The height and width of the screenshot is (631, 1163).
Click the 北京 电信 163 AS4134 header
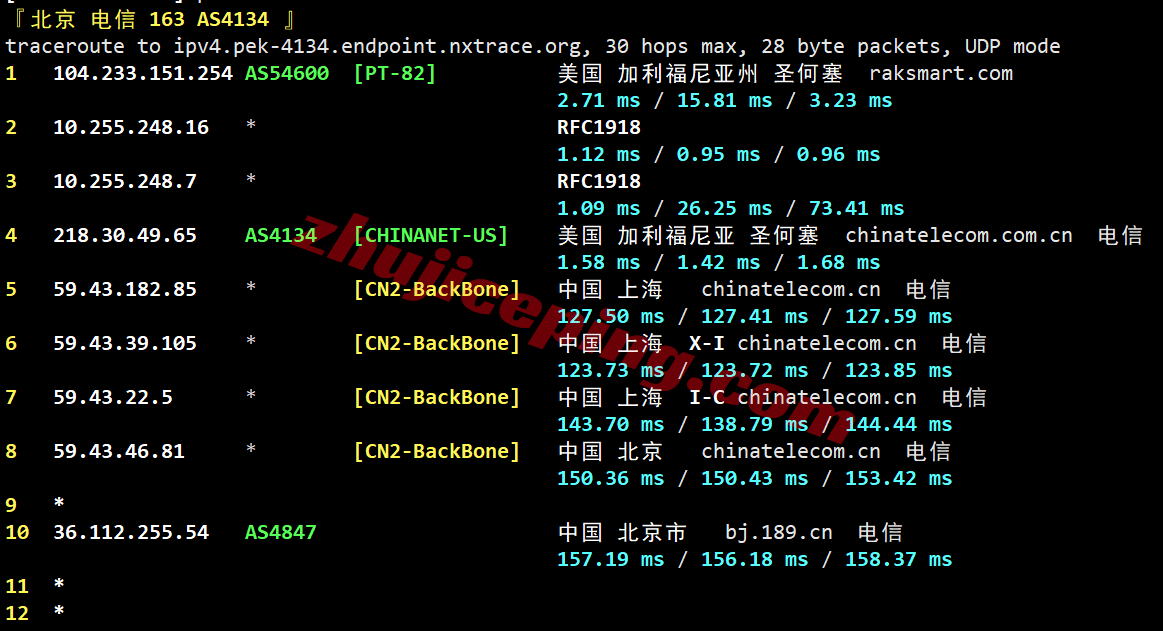(x=149, y=19)
